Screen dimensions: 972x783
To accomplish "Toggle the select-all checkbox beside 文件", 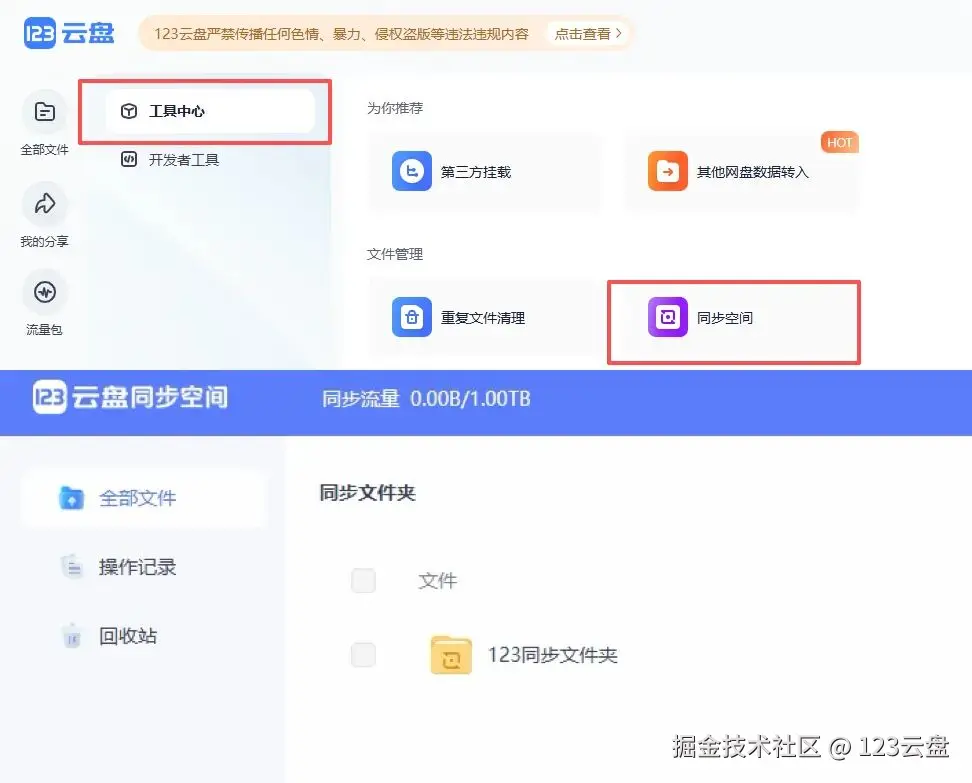I will coord(363,581).
